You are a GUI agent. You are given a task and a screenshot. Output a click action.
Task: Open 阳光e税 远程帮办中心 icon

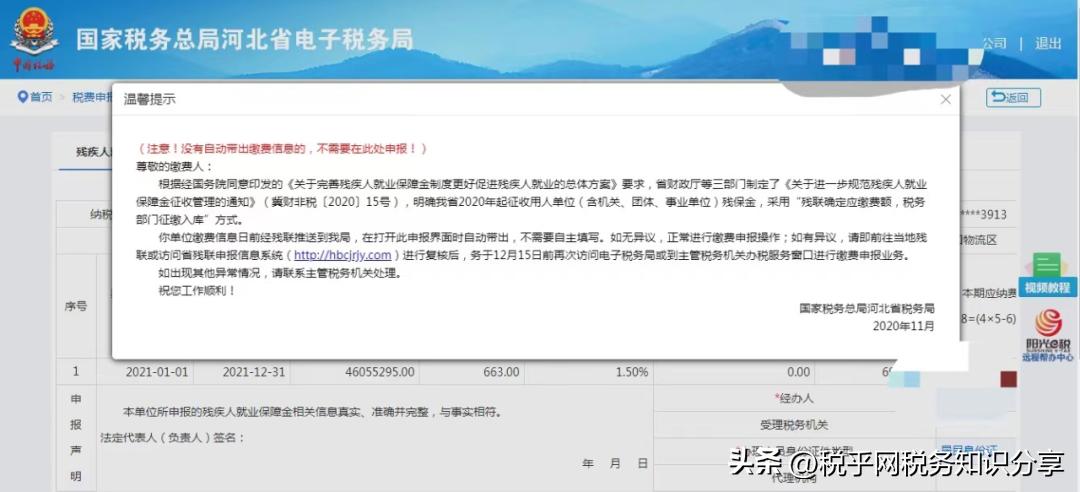pyautogui.click(x=1048, y=335)
